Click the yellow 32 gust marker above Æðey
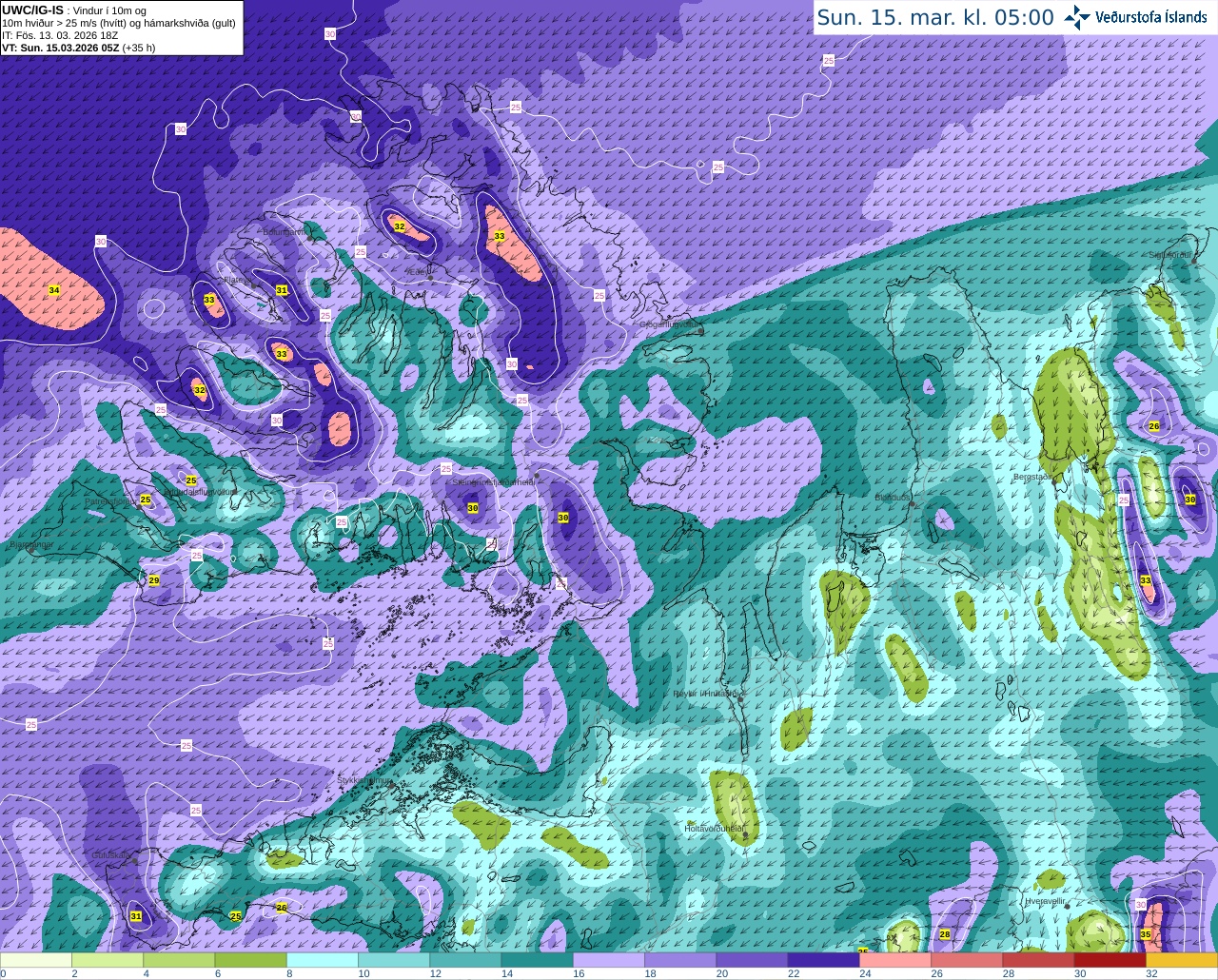This screenshot has width=1218, height=980. click(400, 226)
